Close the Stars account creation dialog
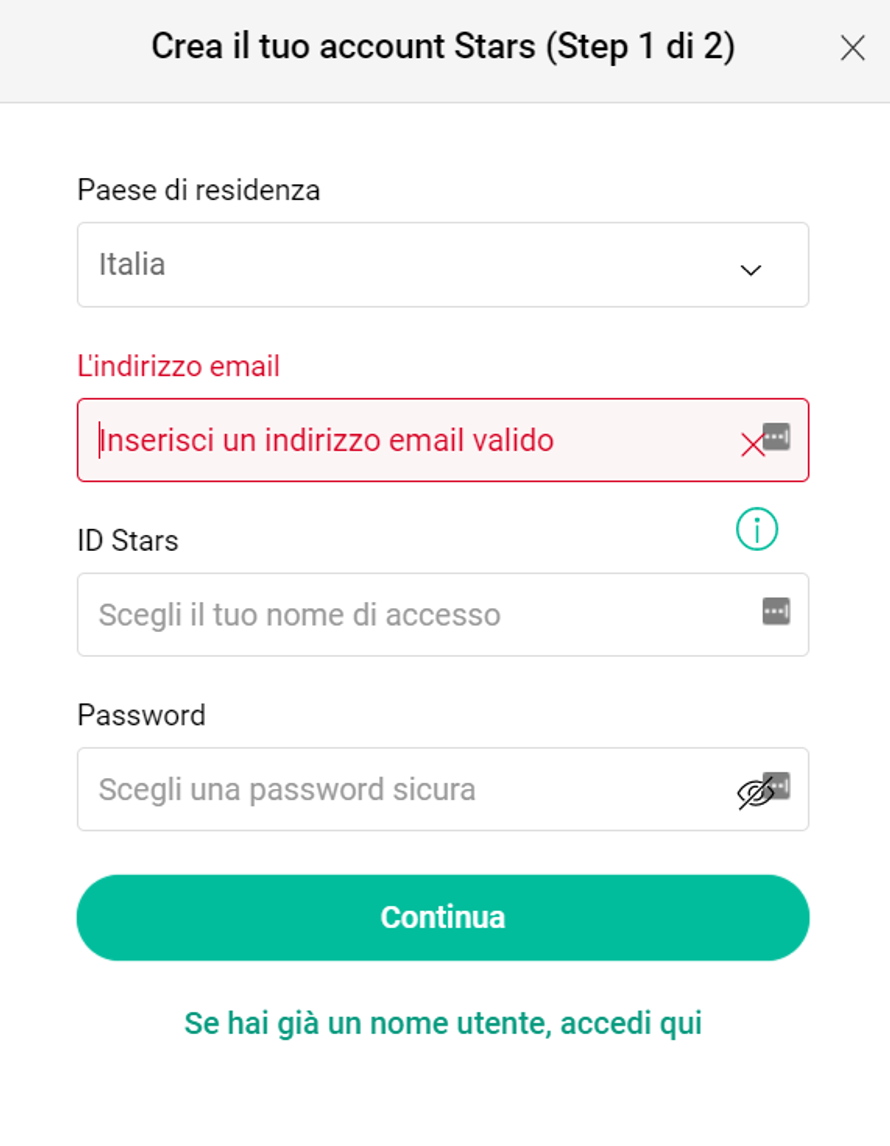The height and width of the screenshot is (1146, 890). [852, 48]
